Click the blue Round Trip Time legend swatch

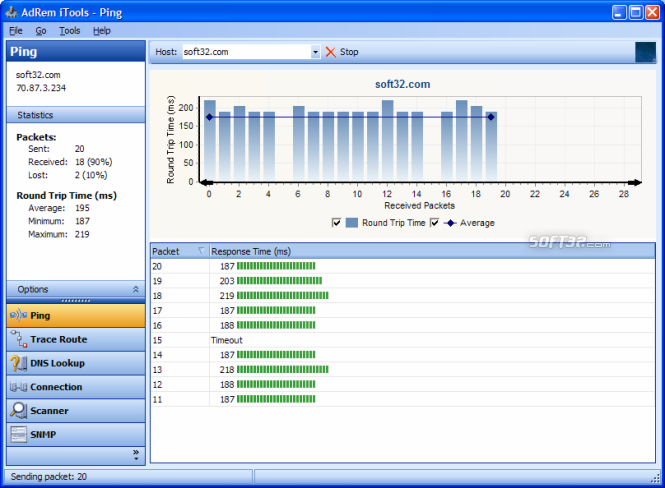pyautogui.click(x=352, y=223)
